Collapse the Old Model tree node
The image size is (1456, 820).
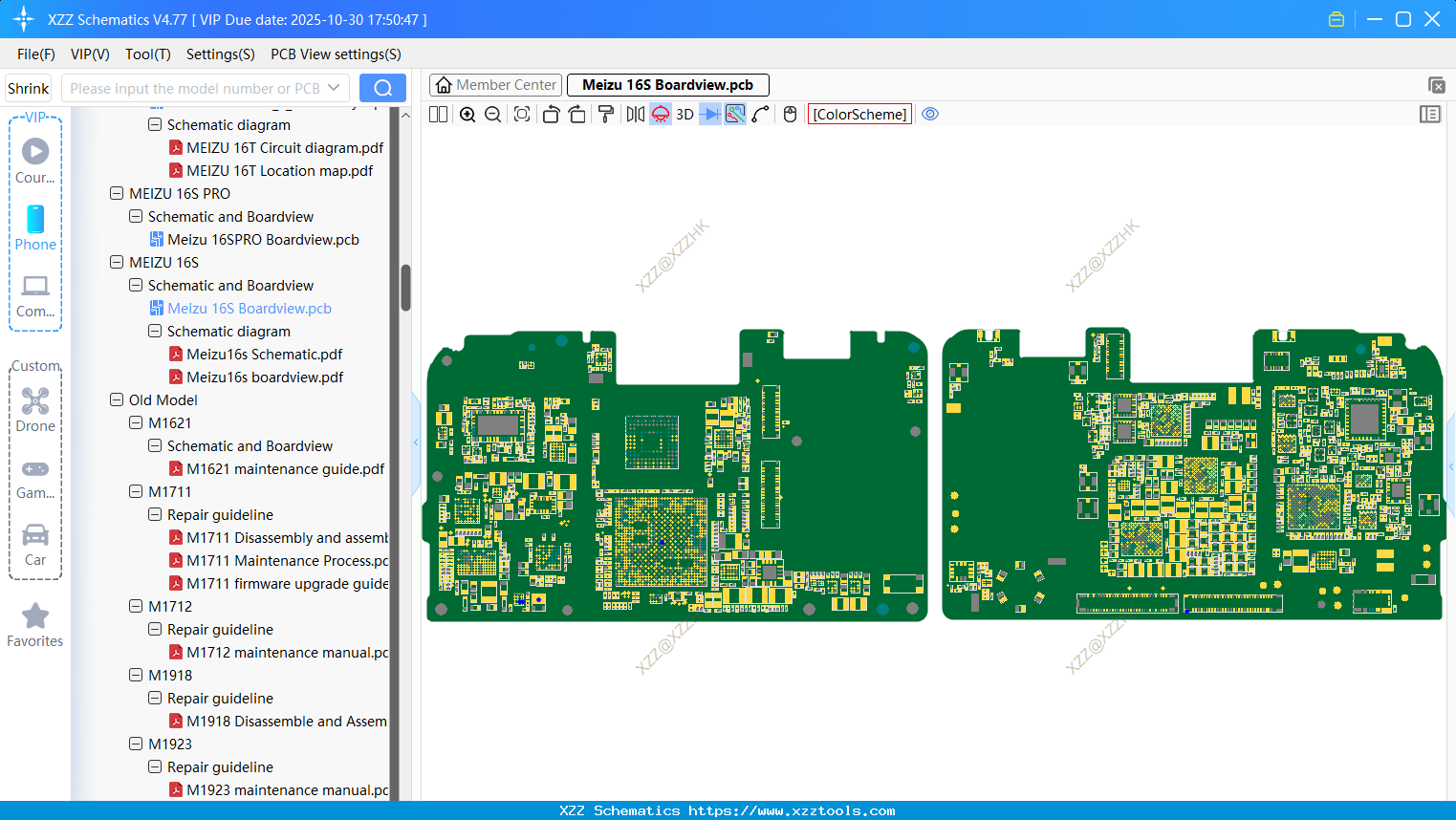click(117, 400)
